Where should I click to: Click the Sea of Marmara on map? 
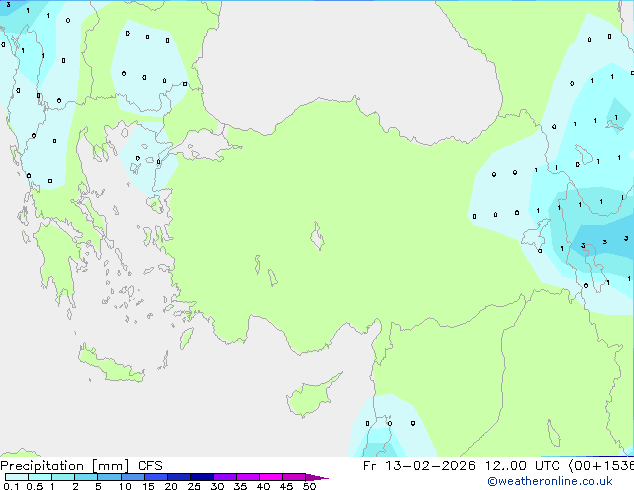205,146
